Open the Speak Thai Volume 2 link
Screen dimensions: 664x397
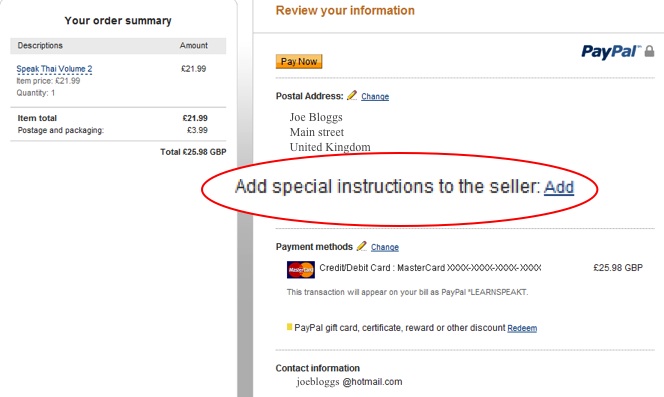click(x=54, y=69)
